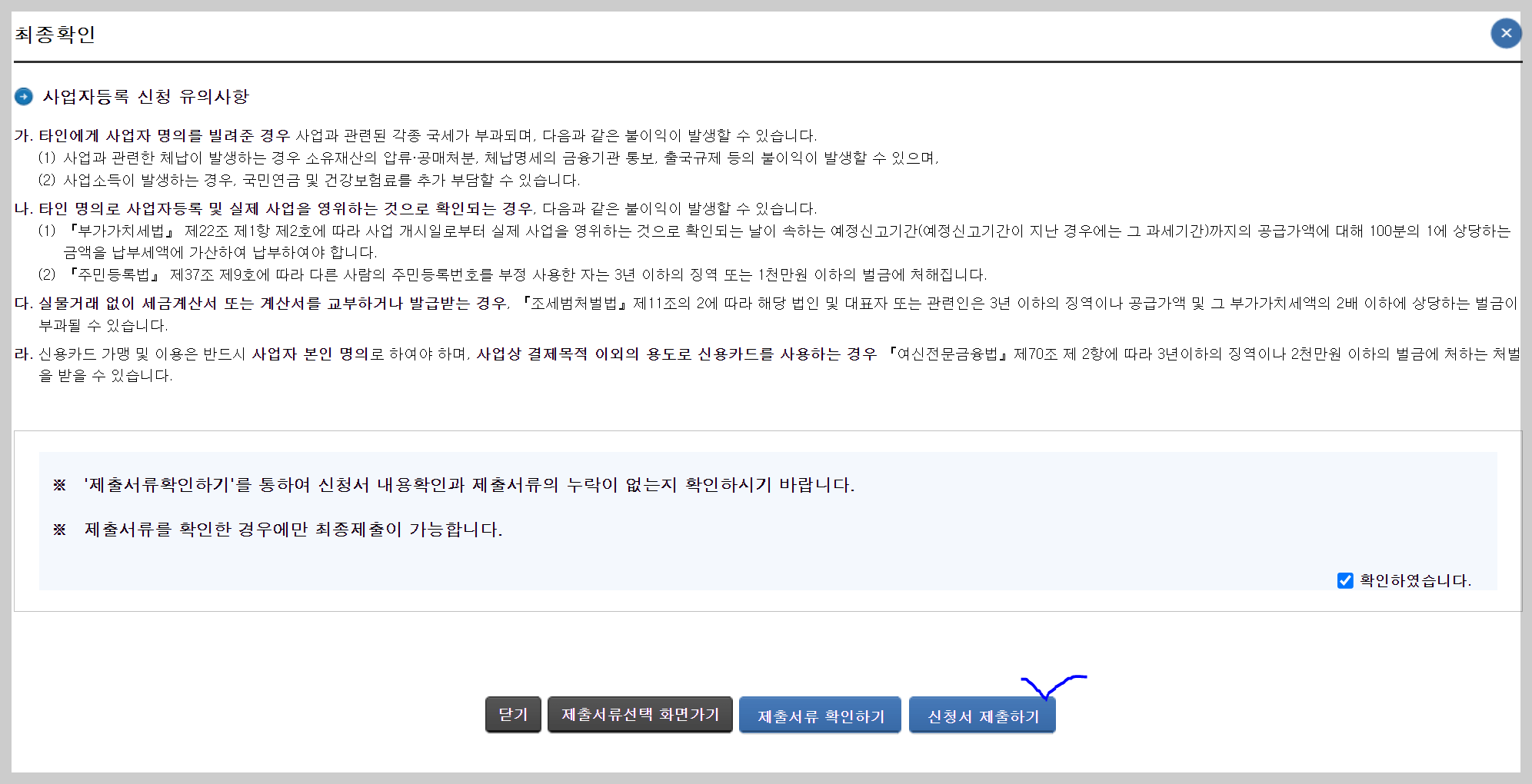Image resolution: width=1532 pixels, height=784 pixels.
Task: Click the X icon in the dialog's top-right corner
Action: pos(1506,33)
